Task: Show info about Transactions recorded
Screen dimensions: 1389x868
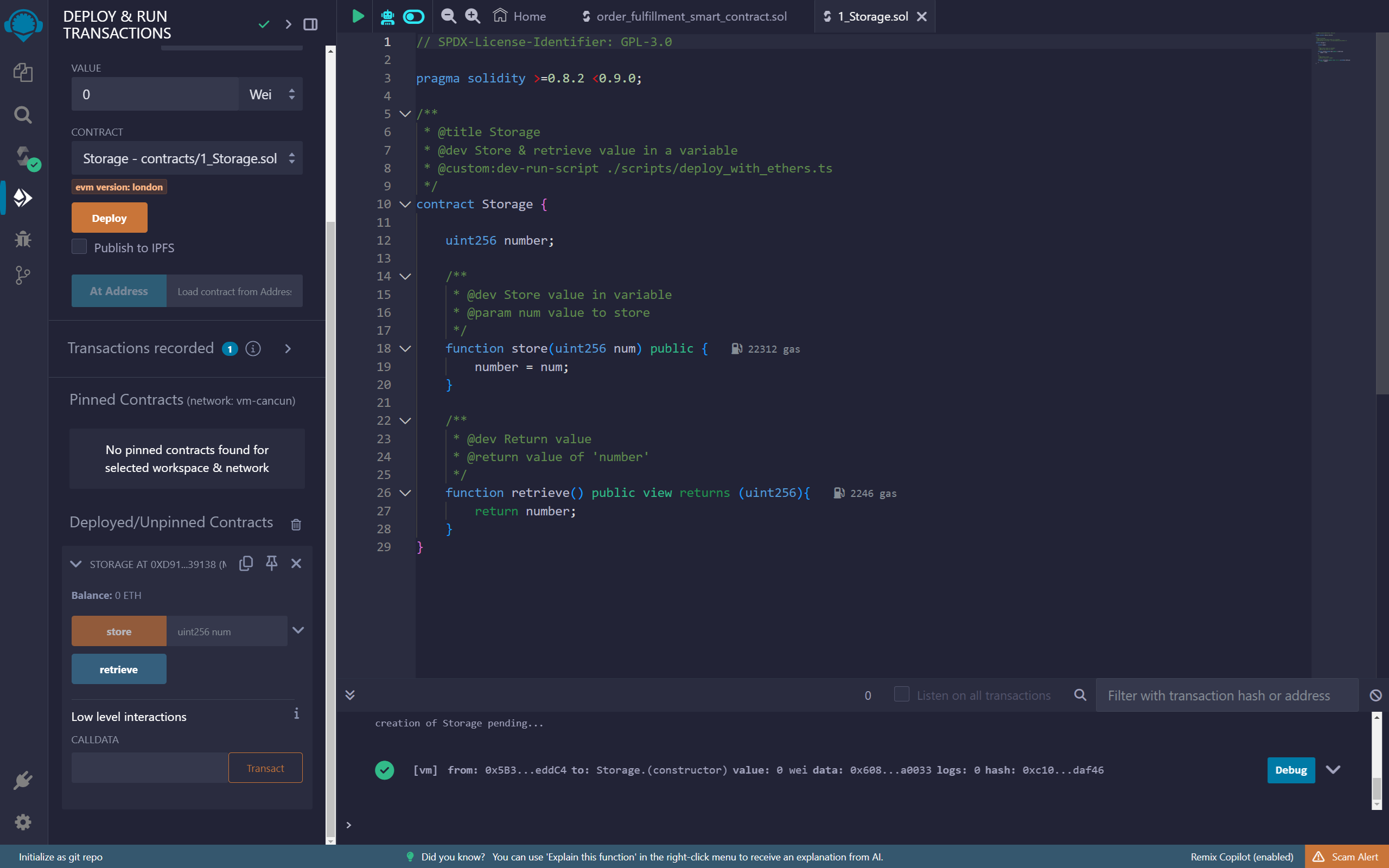Action: pyautogui.click(x=253, y=348)
